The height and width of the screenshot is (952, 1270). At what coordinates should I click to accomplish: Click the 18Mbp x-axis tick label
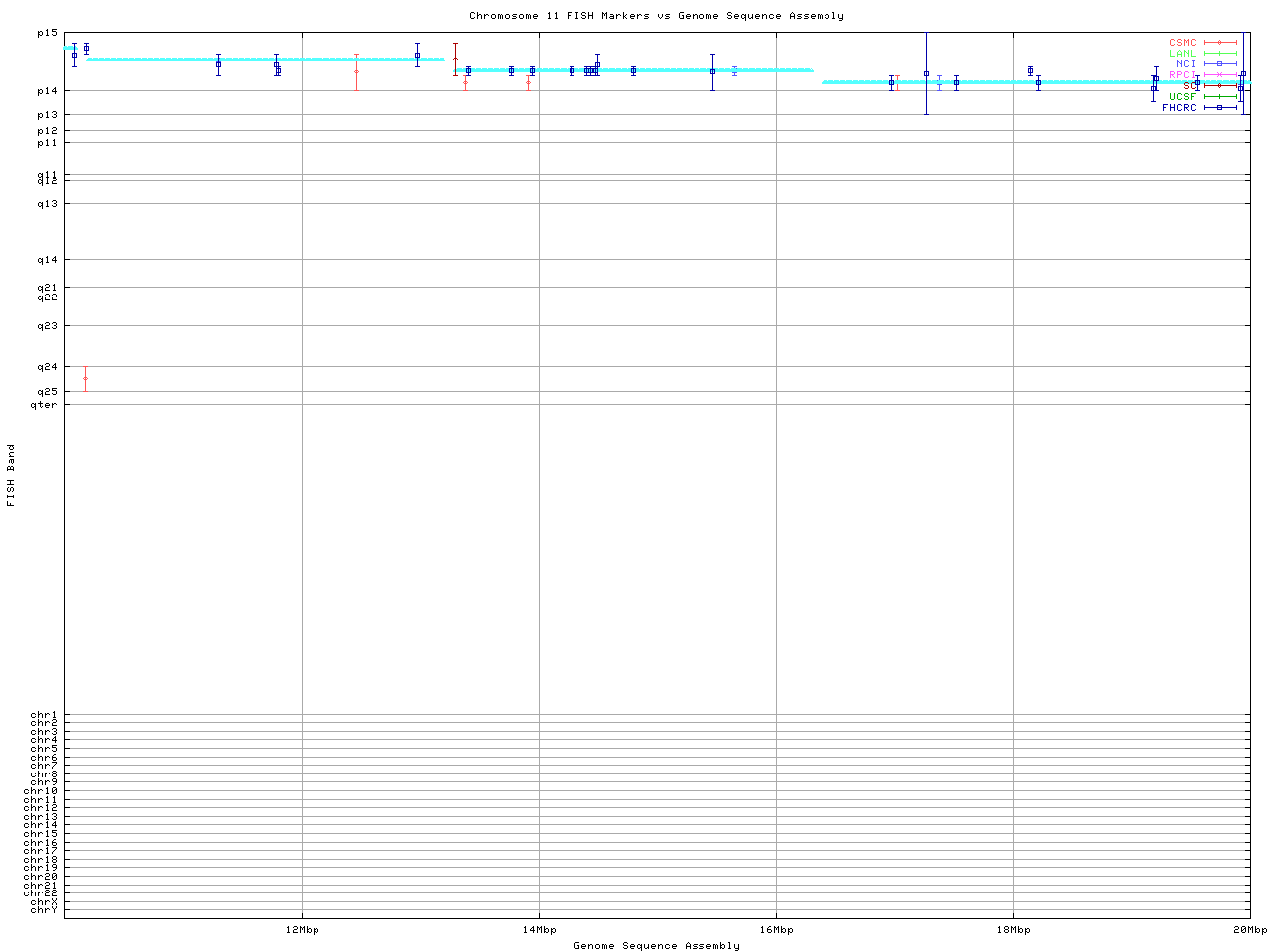(1013, 930)
